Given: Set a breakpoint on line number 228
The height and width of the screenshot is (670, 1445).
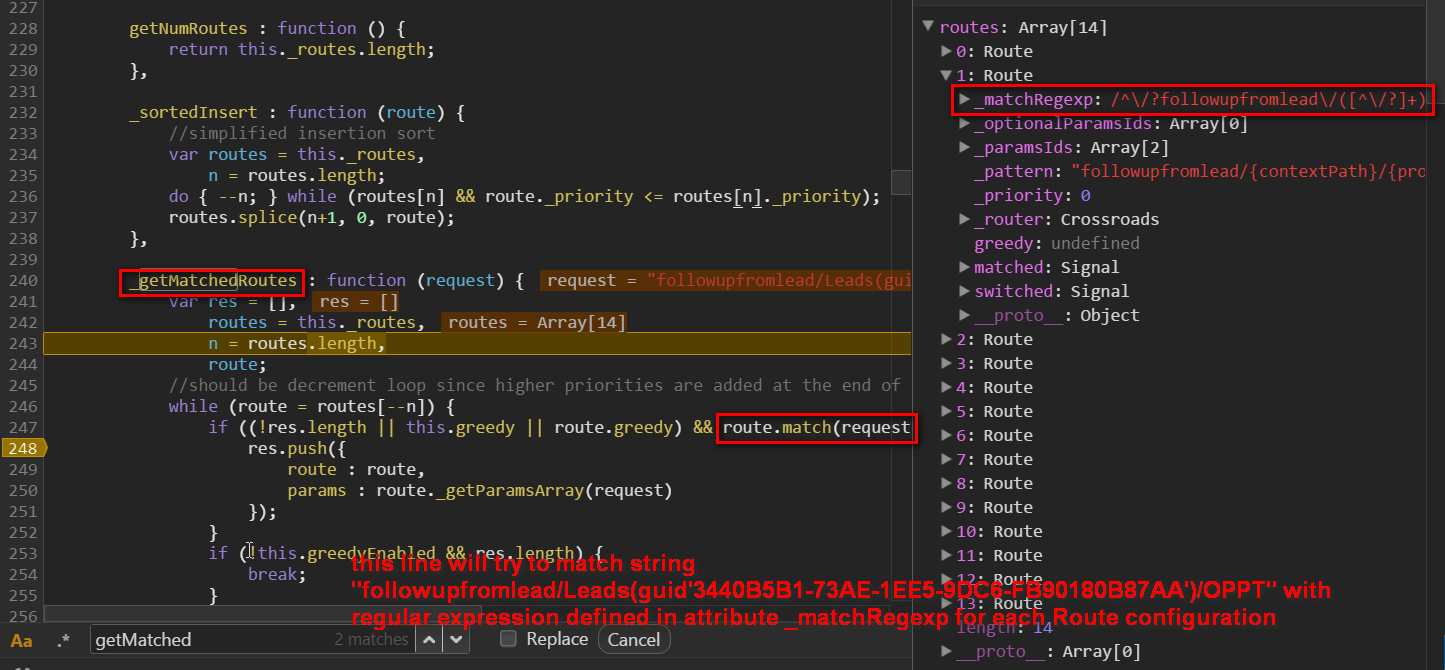Looking at the screenshot, I should click(21, 28).
